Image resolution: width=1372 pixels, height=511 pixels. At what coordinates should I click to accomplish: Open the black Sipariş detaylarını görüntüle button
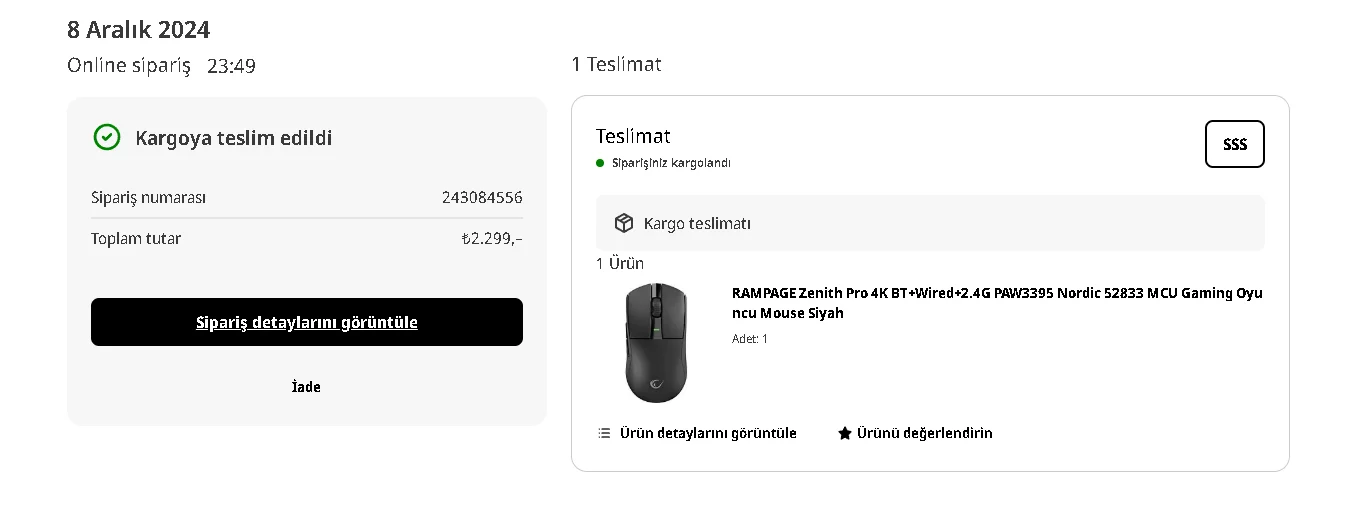click(x=307, y=322)
